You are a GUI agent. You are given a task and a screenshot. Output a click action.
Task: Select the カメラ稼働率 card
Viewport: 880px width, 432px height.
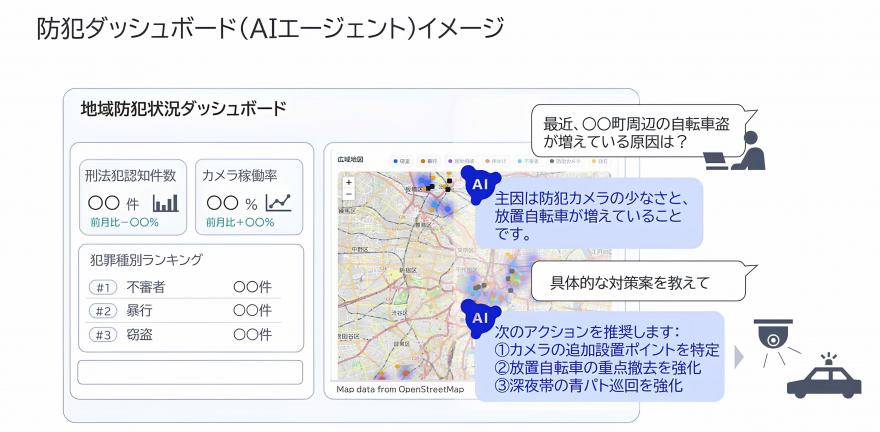tap(249, 197)
